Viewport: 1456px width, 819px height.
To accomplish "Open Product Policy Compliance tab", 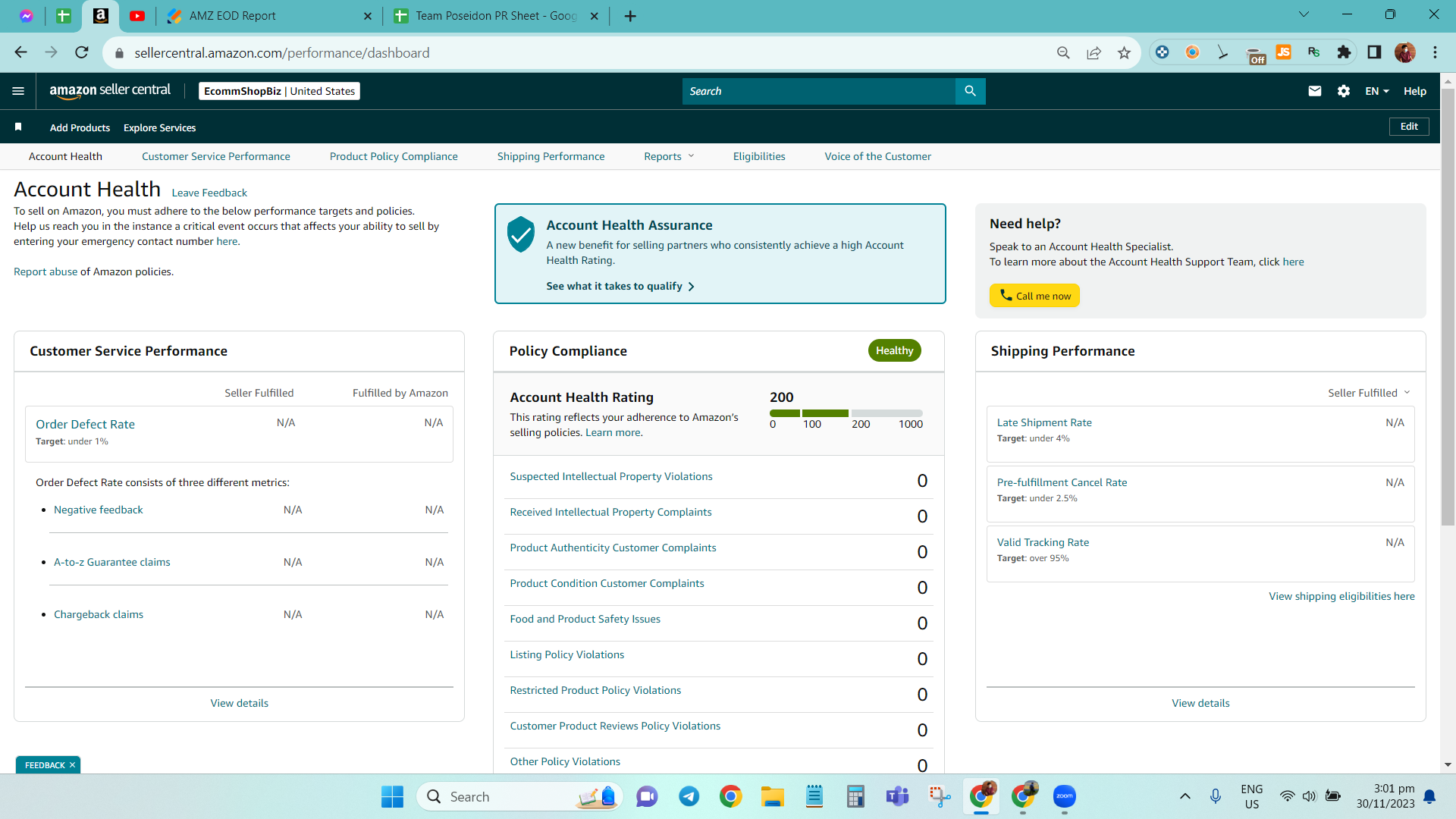I will 394,156.
